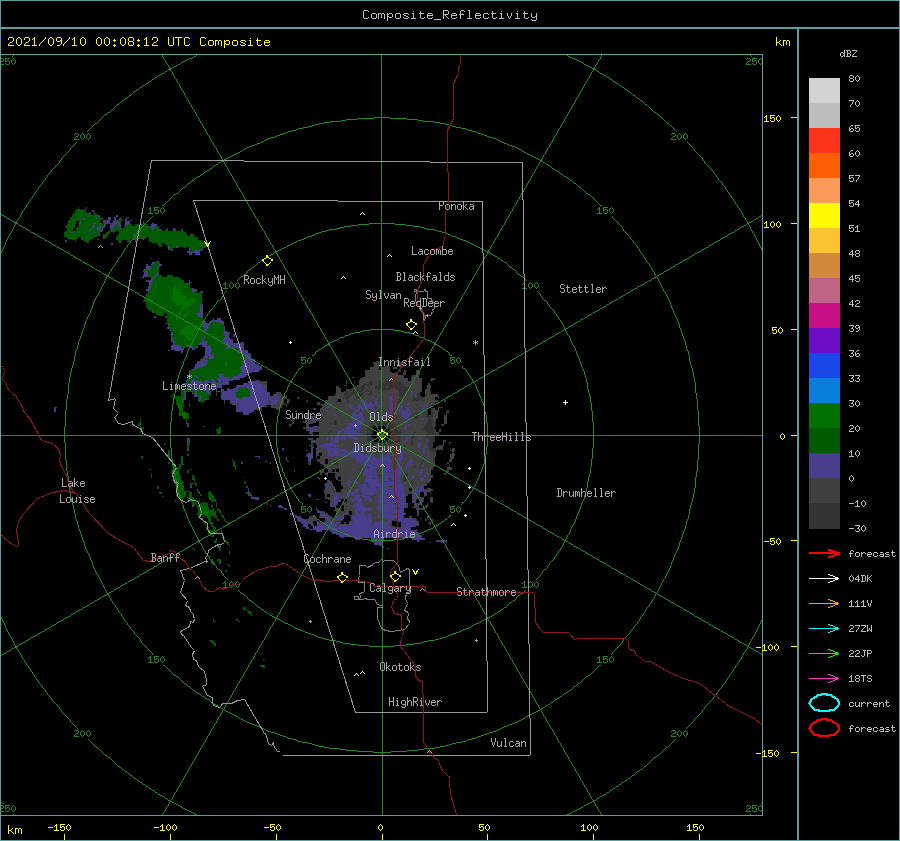Image resolution: width=900 pixels, height=841 pixels.
Task: Click the white asterisk marker east of Innisfail
Action: (475, 343)
